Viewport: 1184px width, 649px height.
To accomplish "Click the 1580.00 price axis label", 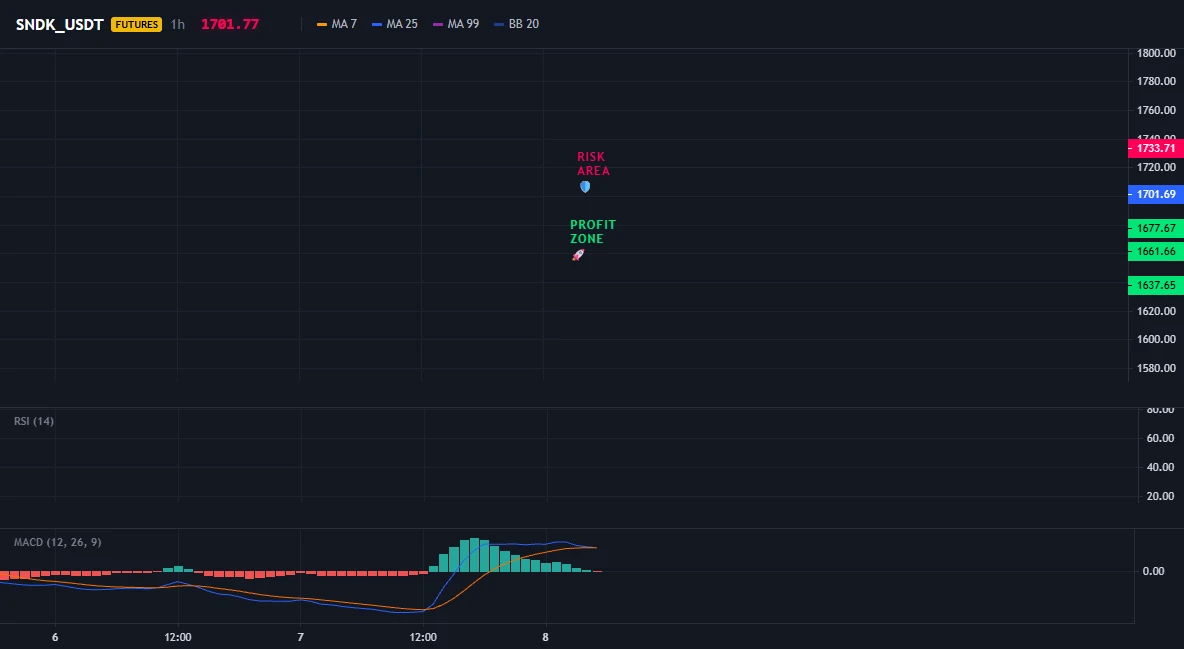I will [x=1156, y=369].
